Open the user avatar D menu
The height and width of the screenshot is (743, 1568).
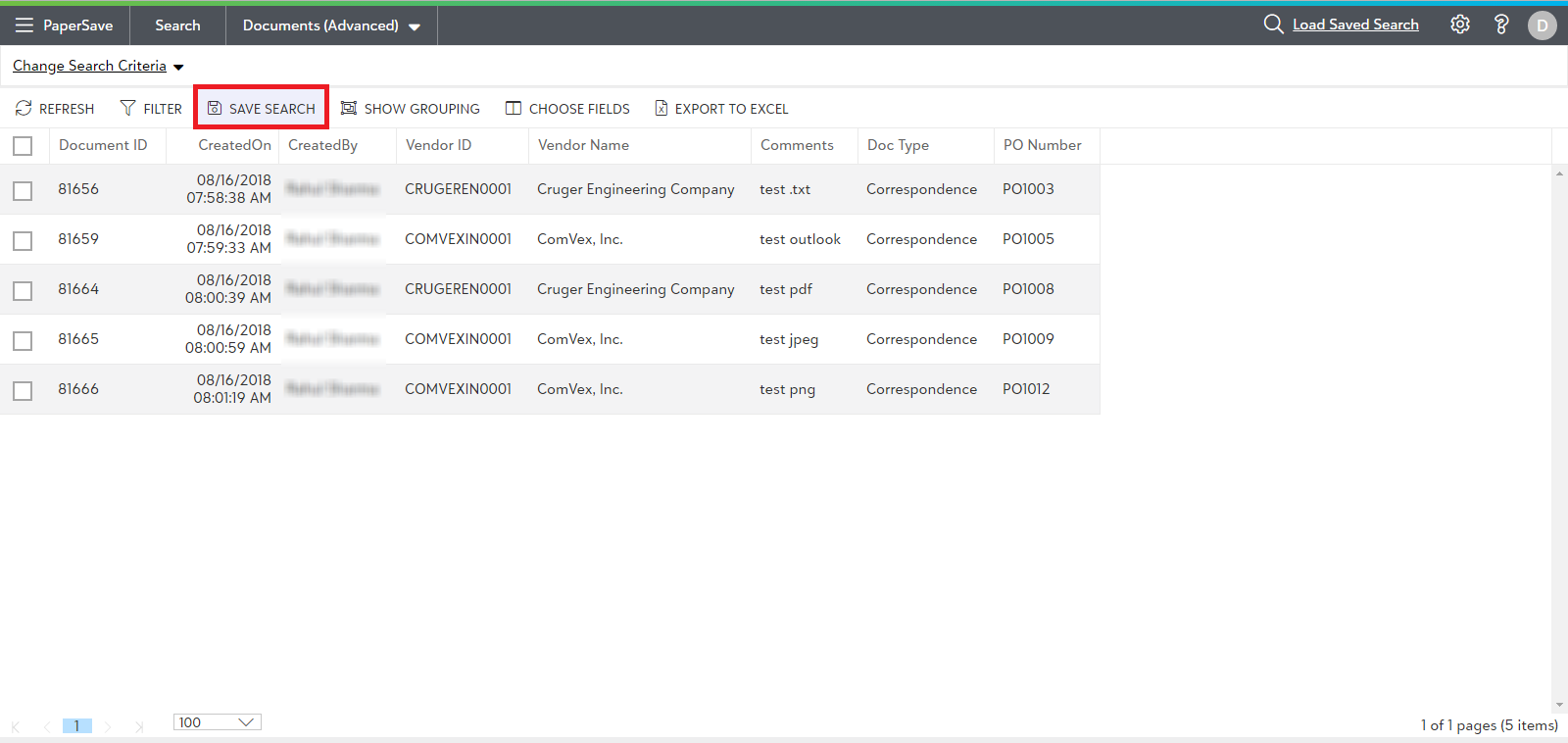[x=1542, y=25]
